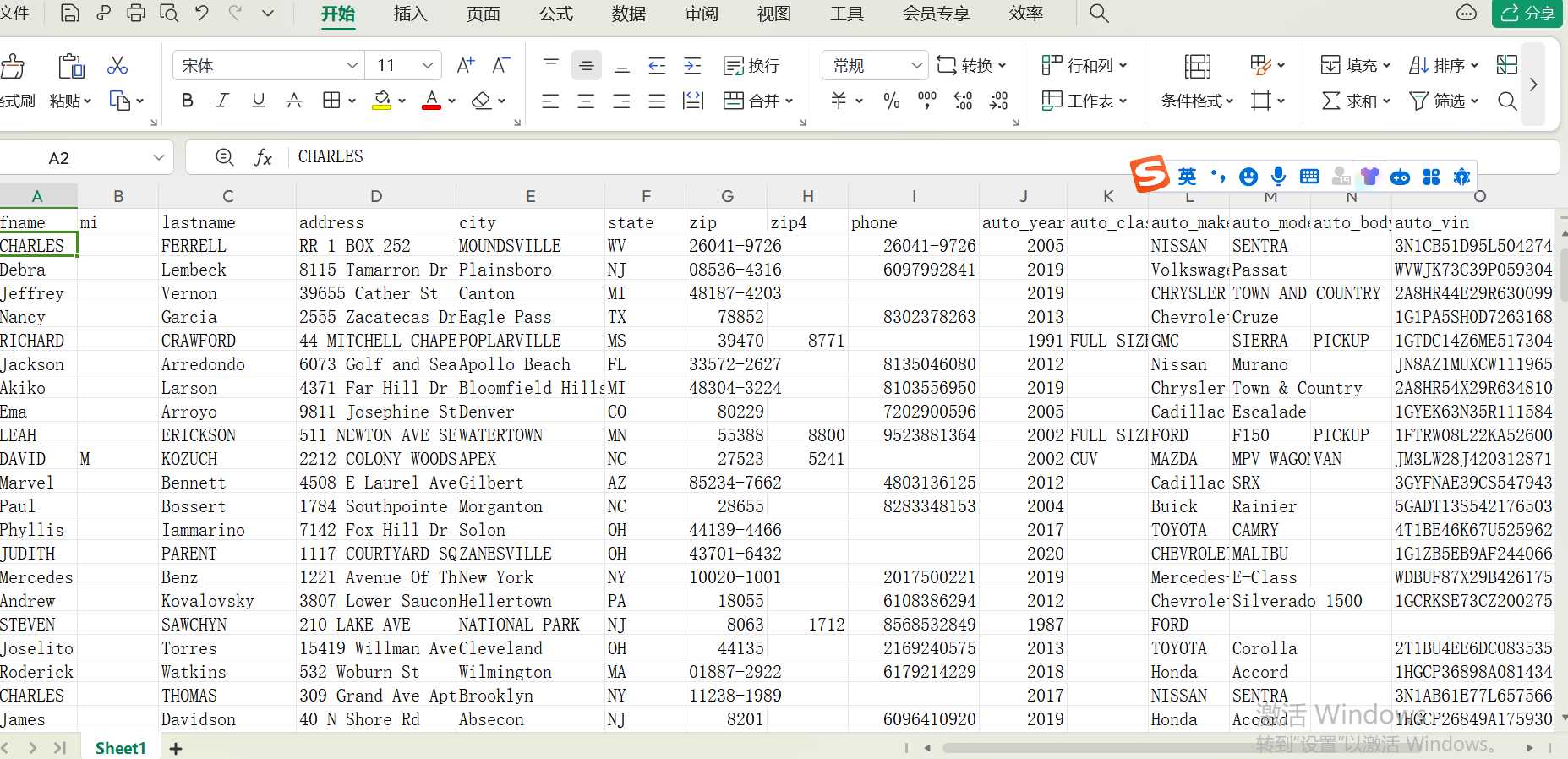Switch to the 审阅 tab

tap(701, 14)
